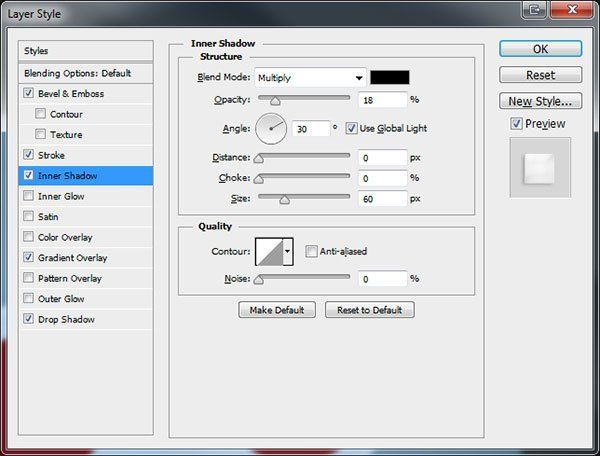Click the Angle dial control
This screenshot has height=456, width=600.
(x=271, y=129)
